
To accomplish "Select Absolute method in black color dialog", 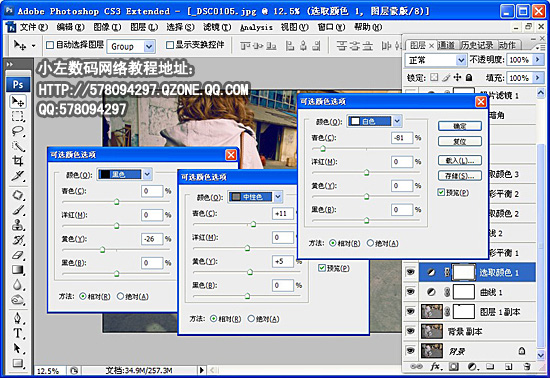I will pos(120,296).
